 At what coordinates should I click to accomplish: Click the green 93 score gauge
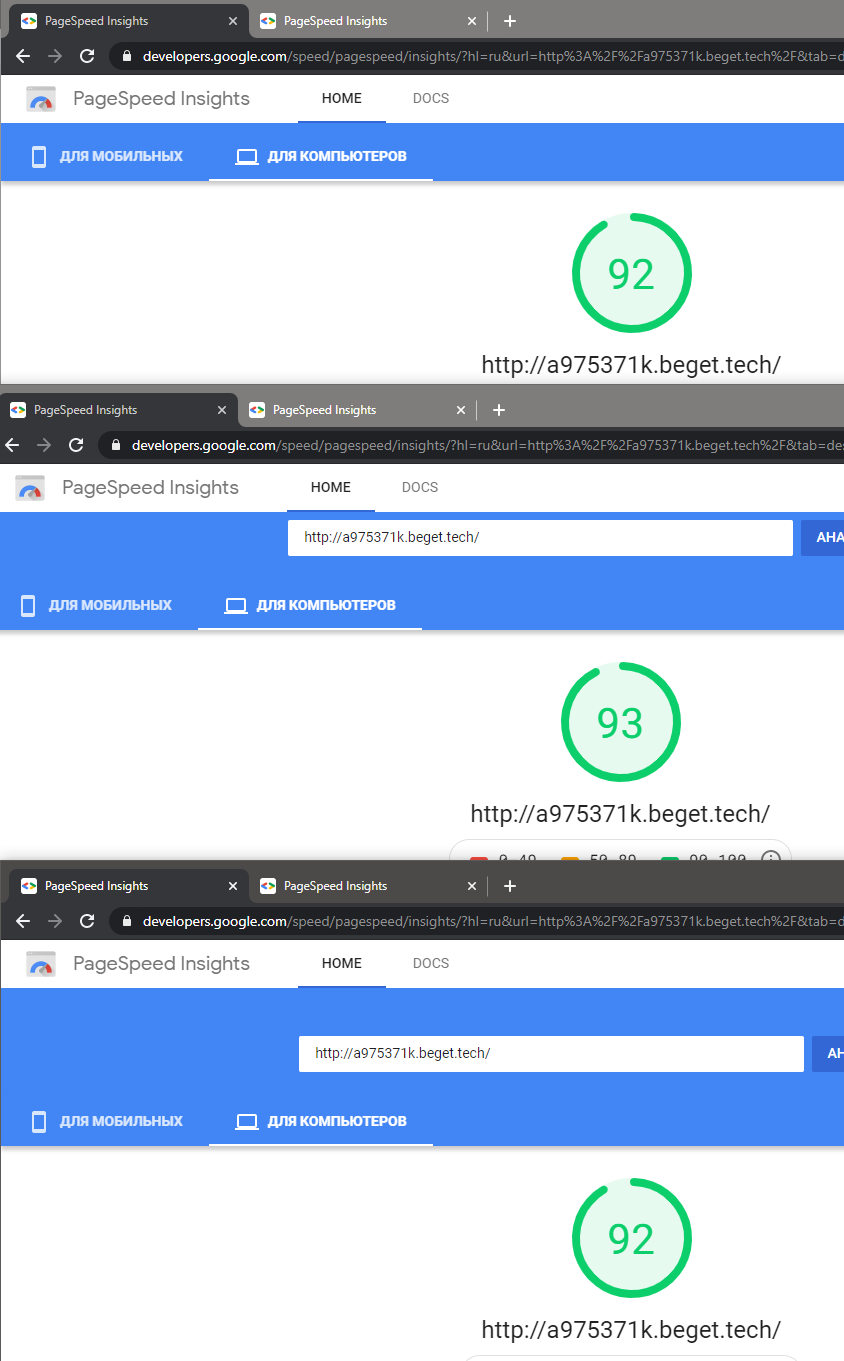pos(620,722)
